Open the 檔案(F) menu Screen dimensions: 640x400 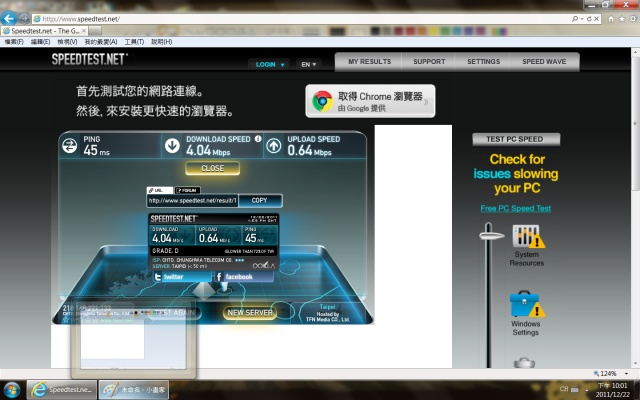[x=14, y=42]
